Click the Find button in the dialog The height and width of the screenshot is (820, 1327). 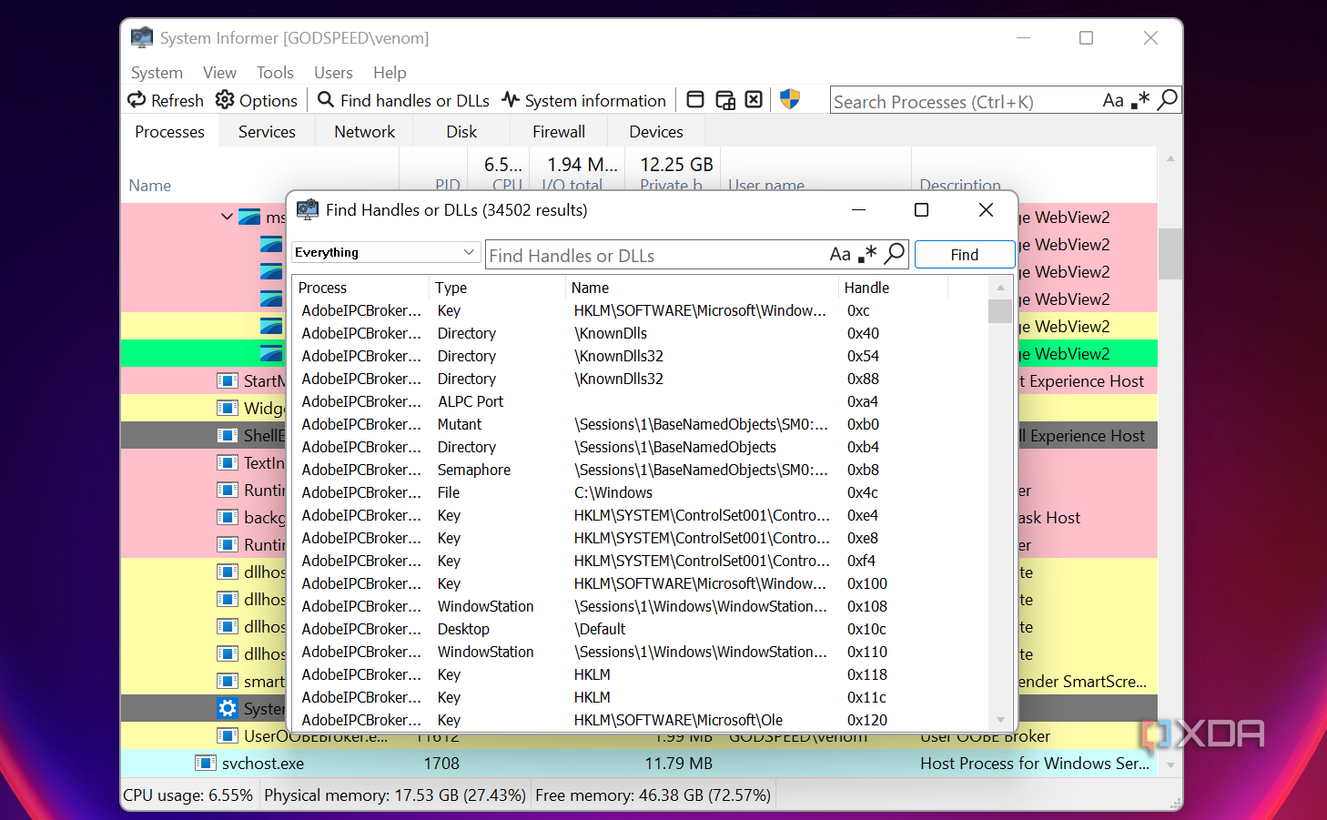(965, 254)
